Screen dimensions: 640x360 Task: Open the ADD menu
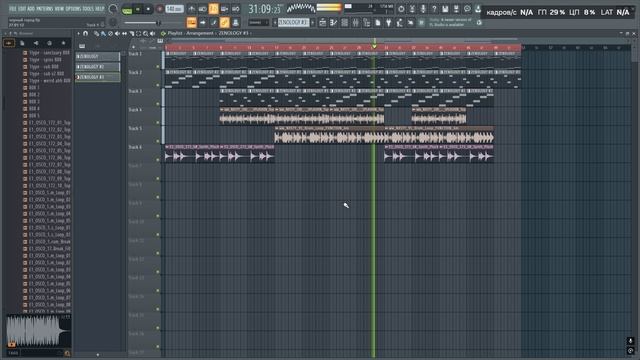click(x=31, y=9)
